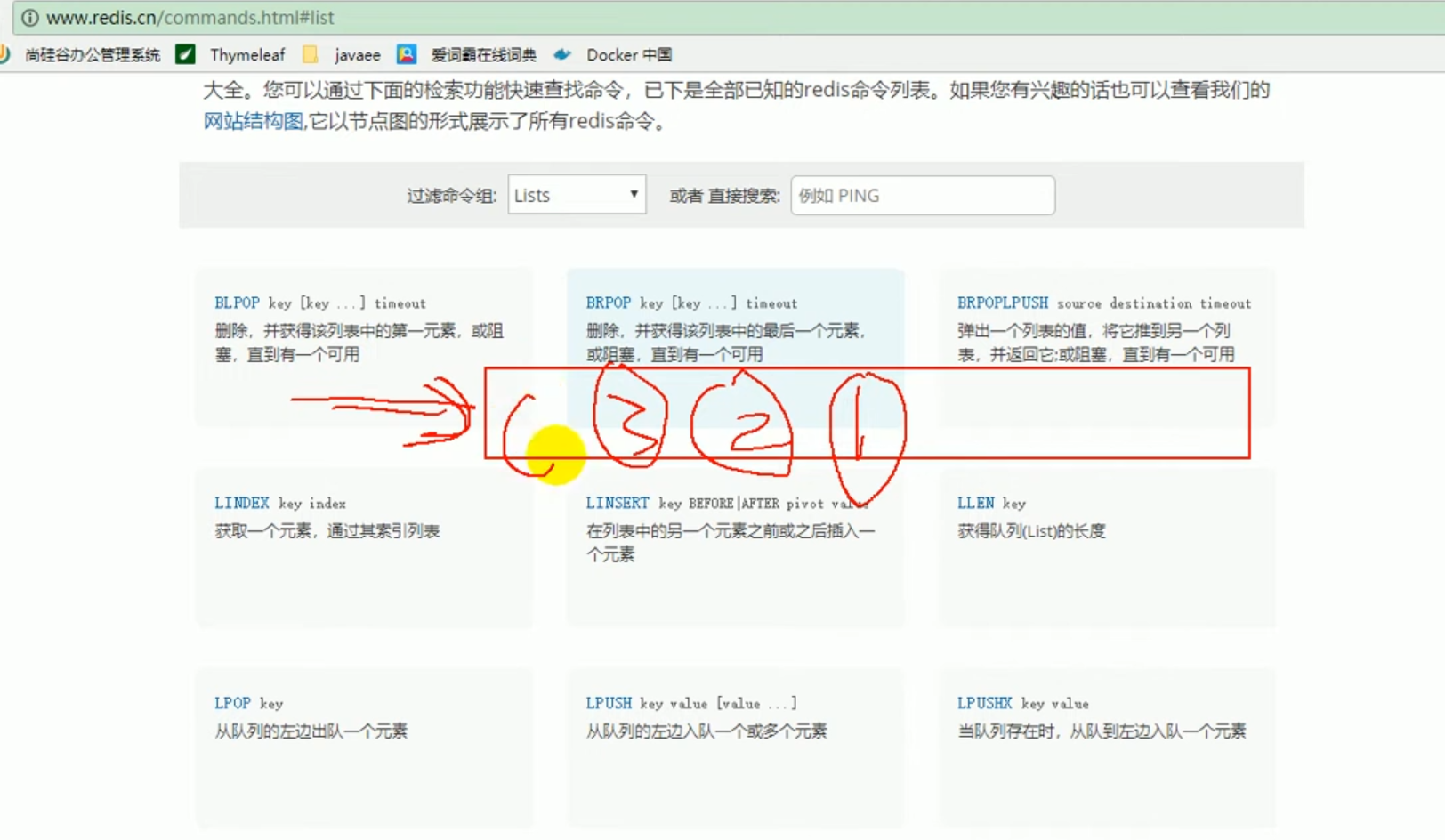
Task: Click the 爱词霸在线词典 bookmark icon
Action: [407, 54]
